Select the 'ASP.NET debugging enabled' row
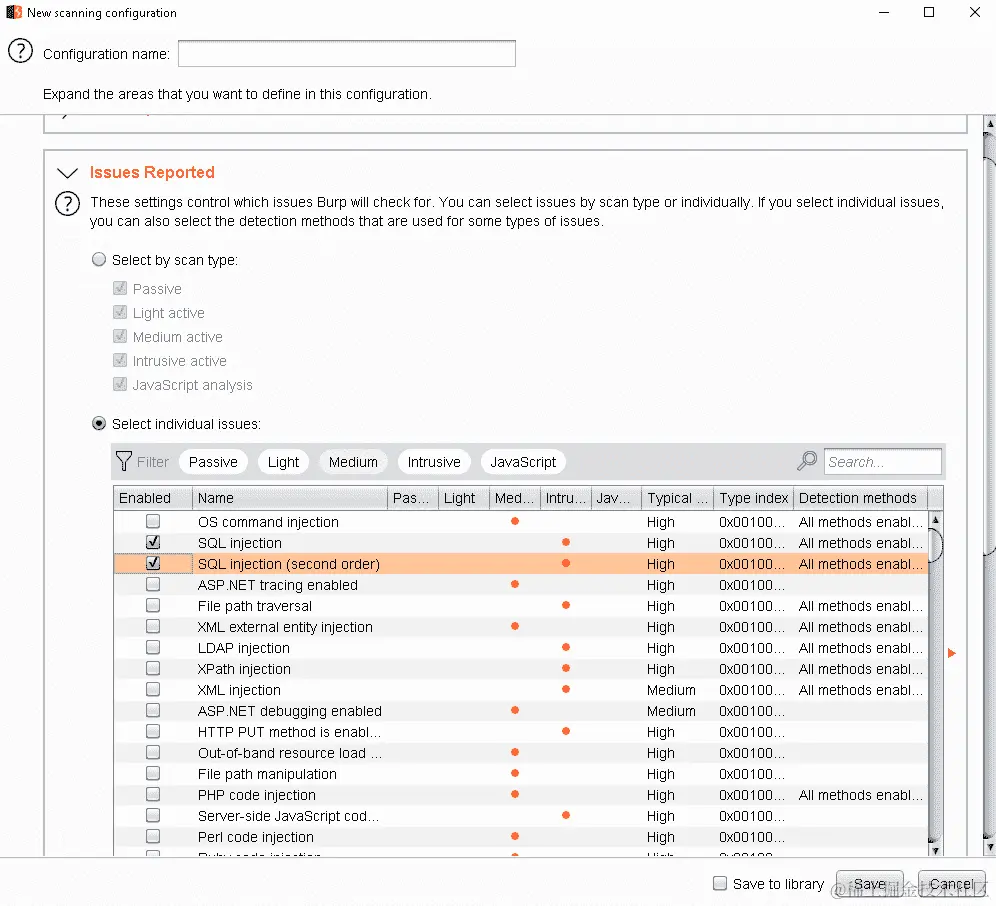996x906 pixels. click(521, 711)
